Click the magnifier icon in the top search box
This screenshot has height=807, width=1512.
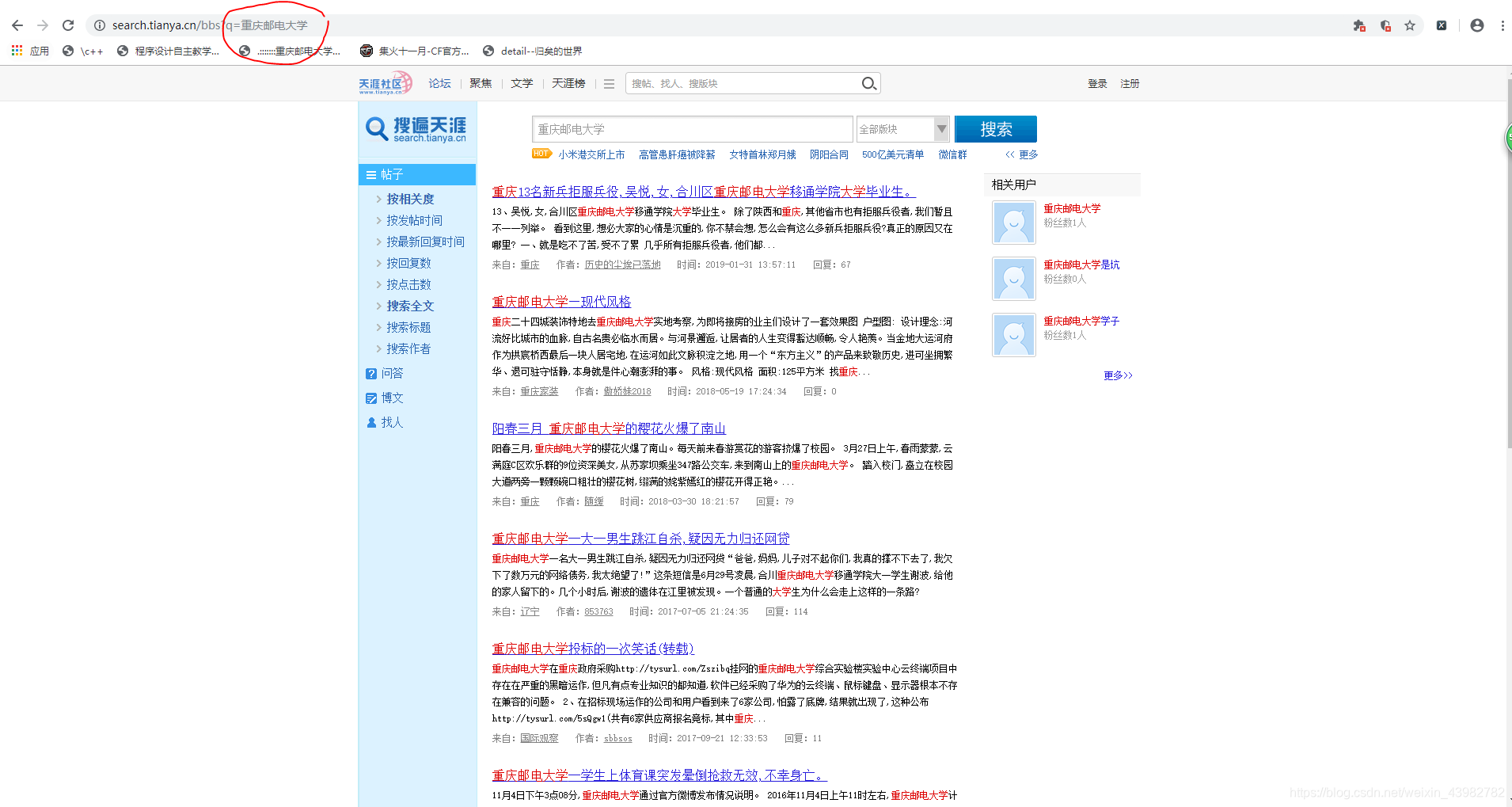click(x=868, y=83)
